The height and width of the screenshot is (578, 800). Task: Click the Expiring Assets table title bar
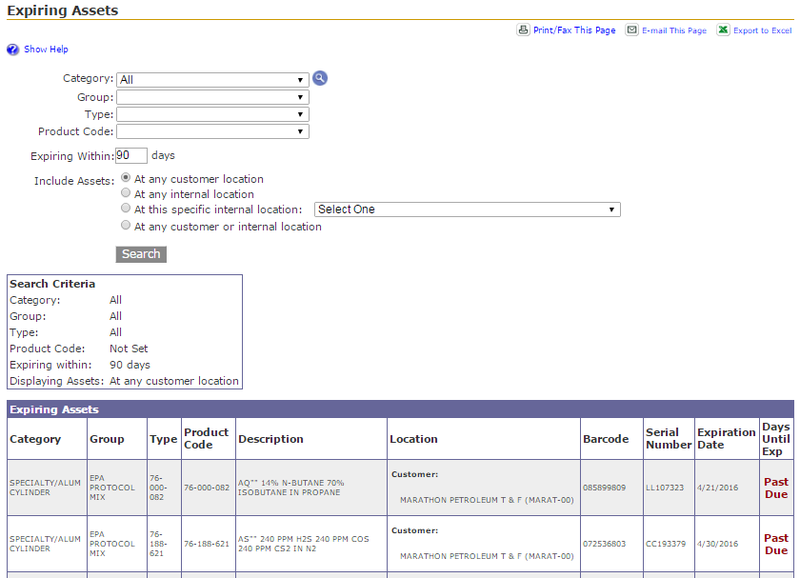point(401,409)
